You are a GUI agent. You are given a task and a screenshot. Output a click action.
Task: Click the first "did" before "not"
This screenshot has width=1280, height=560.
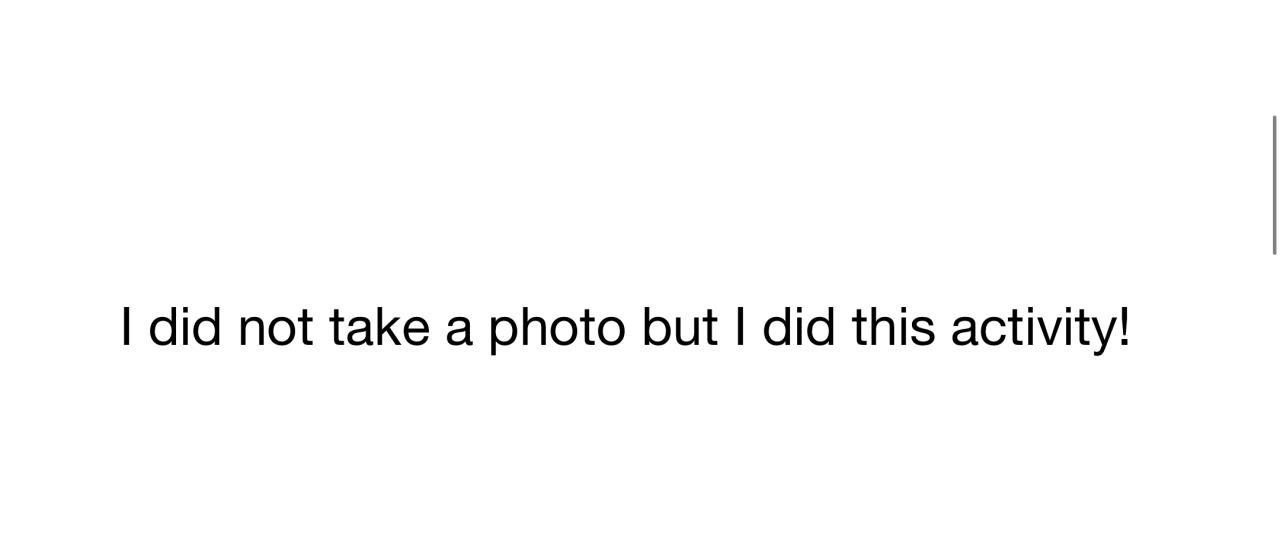[x=185, y=327]
